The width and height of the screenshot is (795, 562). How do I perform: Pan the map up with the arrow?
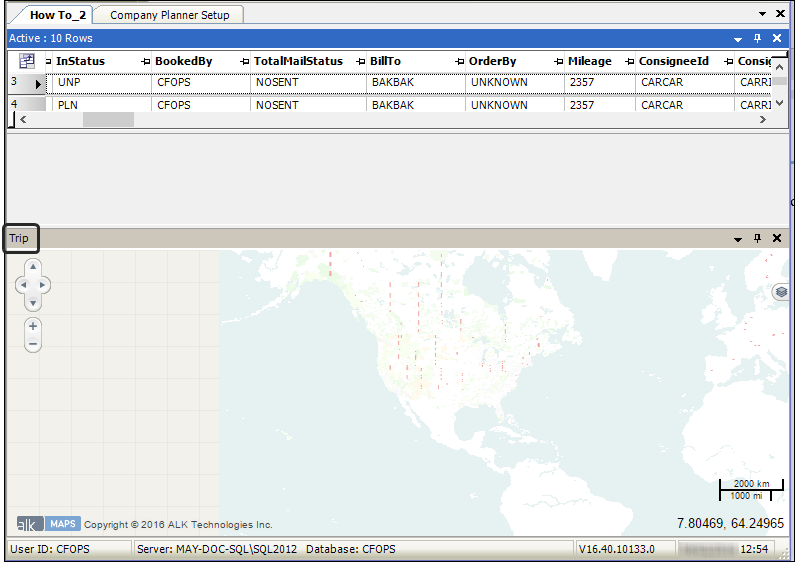pos(33,267)
